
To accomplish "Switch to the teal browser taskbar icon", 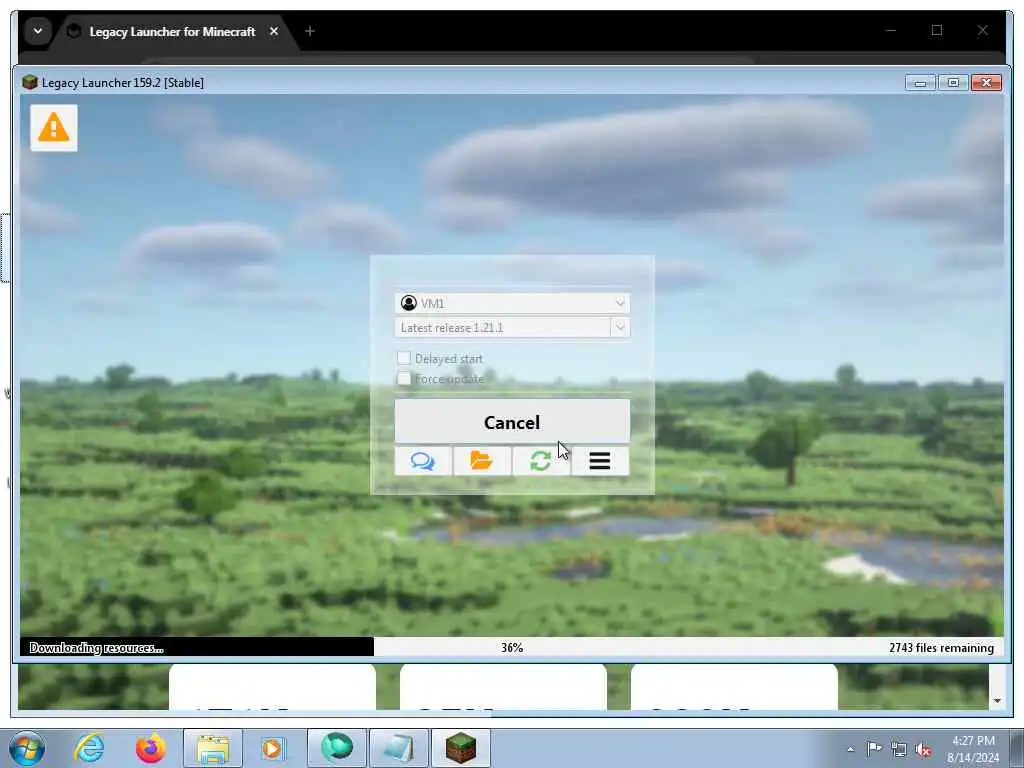I will coord(336,748).
